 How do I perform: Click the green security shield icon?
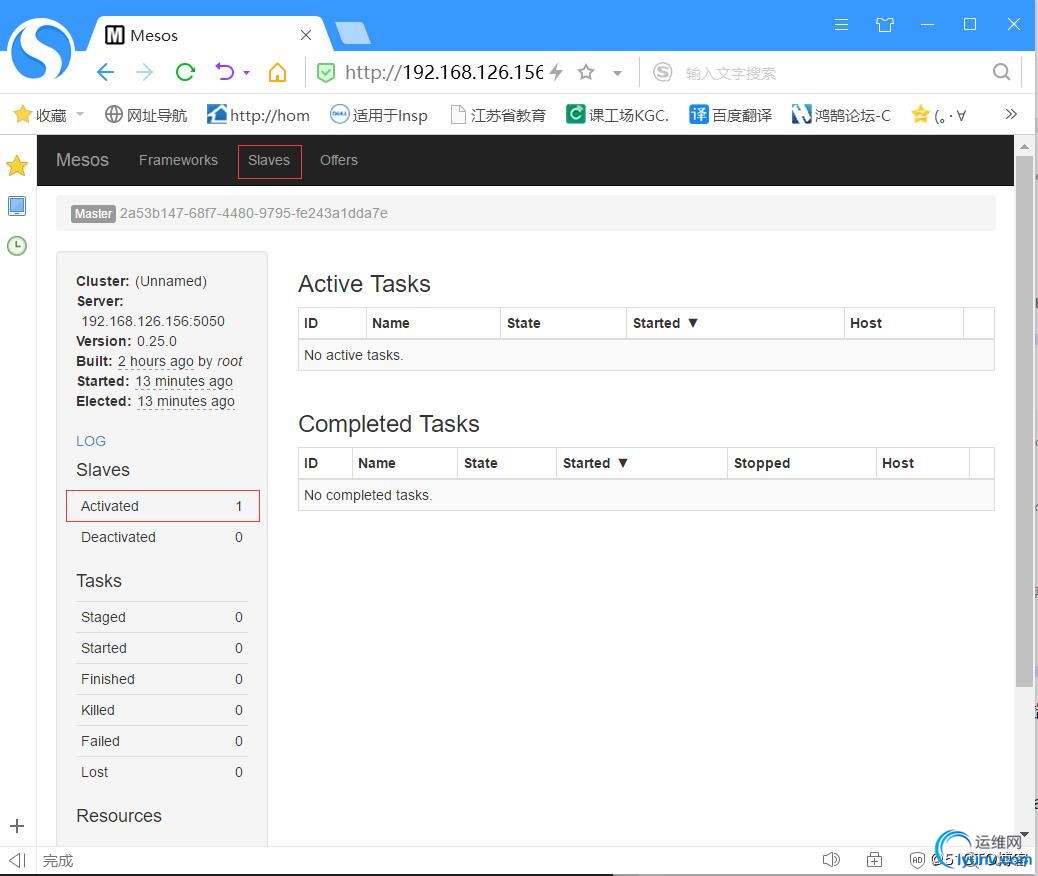[x=325, y=72]
